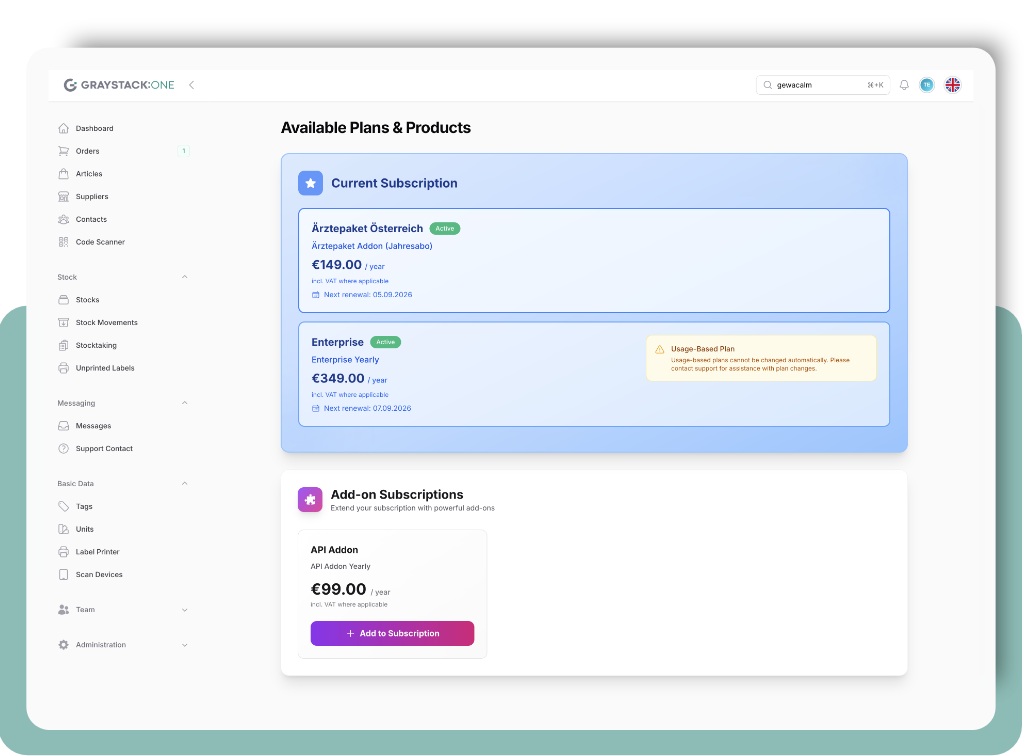Go to Orders in the sidebar

pyautogui.click(x=87, y=151)
